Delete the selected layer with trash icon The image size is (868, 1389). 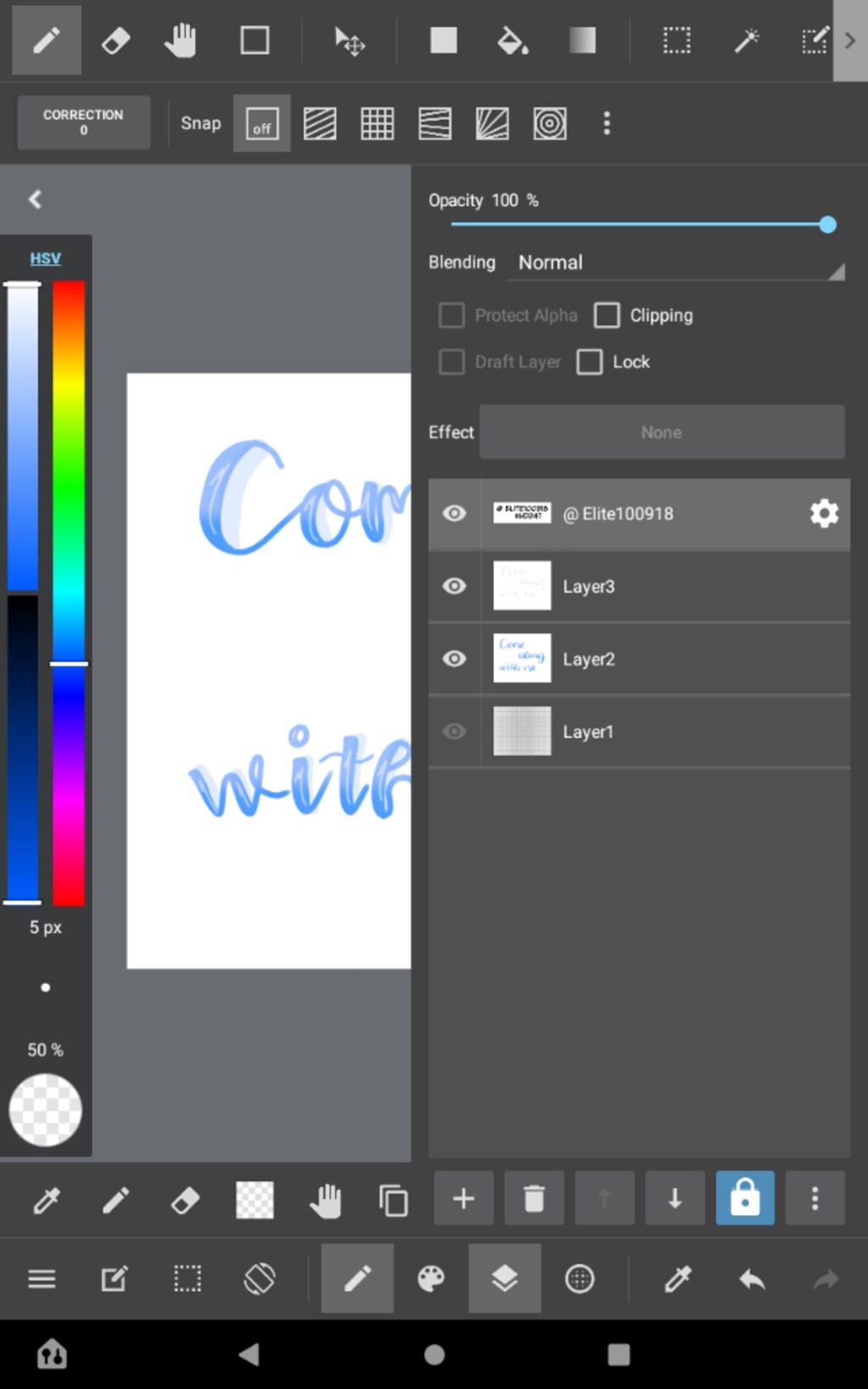[x=534, y=1198]
